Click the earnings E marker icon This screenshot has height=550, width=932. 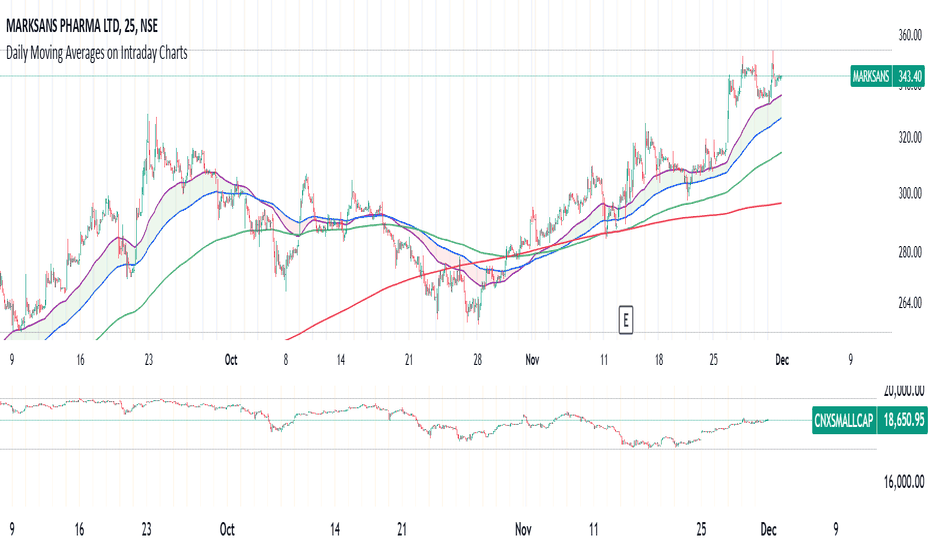[625, 320]
